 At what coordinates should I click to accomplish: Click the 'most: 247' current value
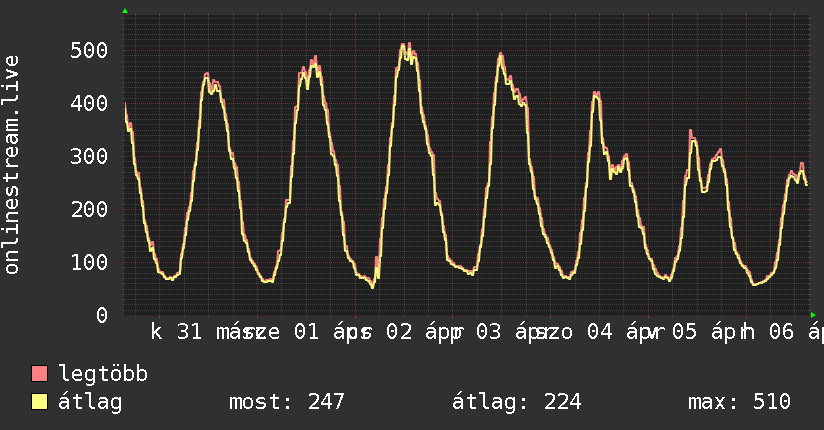tap(286, 402)
